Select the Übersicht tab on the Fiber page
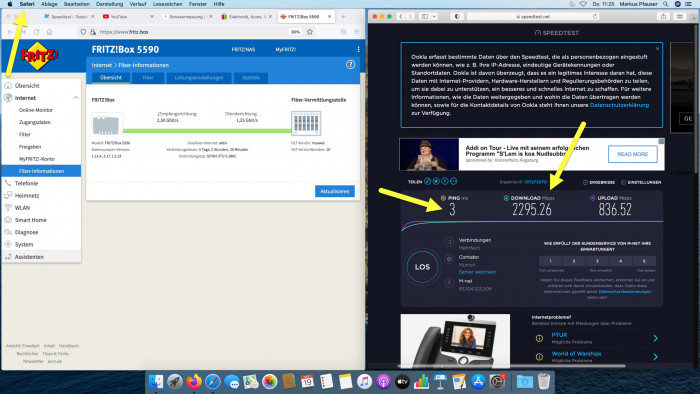700x394 pixels. [x=111, y=78]
